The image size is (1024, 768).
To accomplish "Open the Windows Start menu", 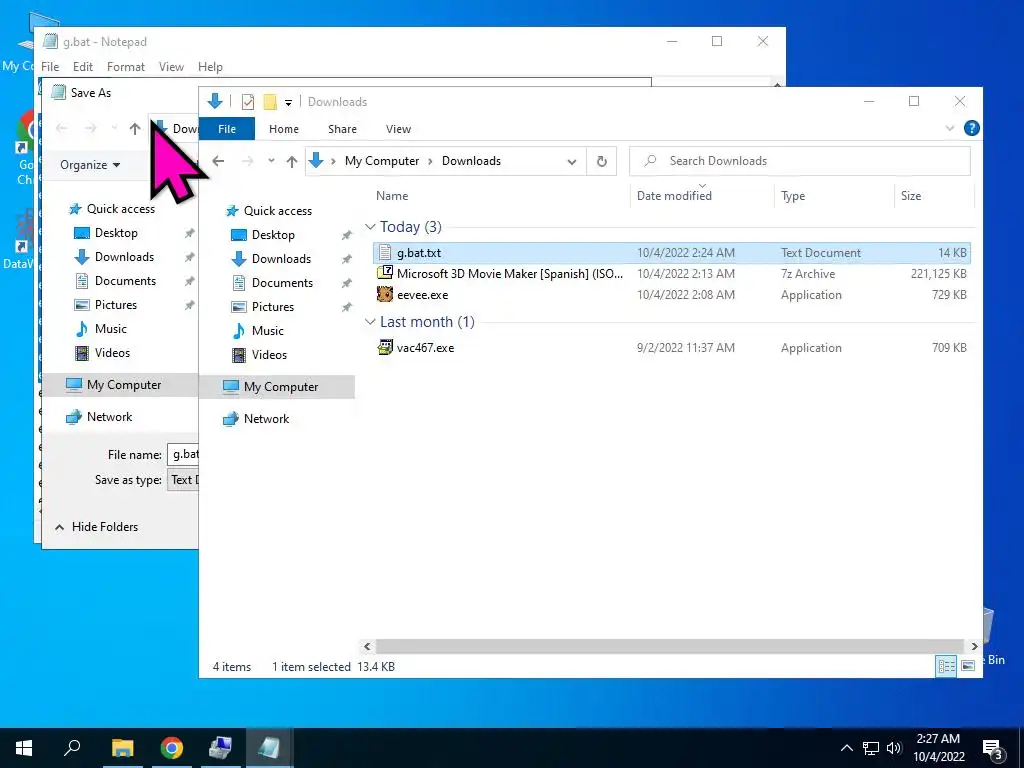I will point(24,748).
